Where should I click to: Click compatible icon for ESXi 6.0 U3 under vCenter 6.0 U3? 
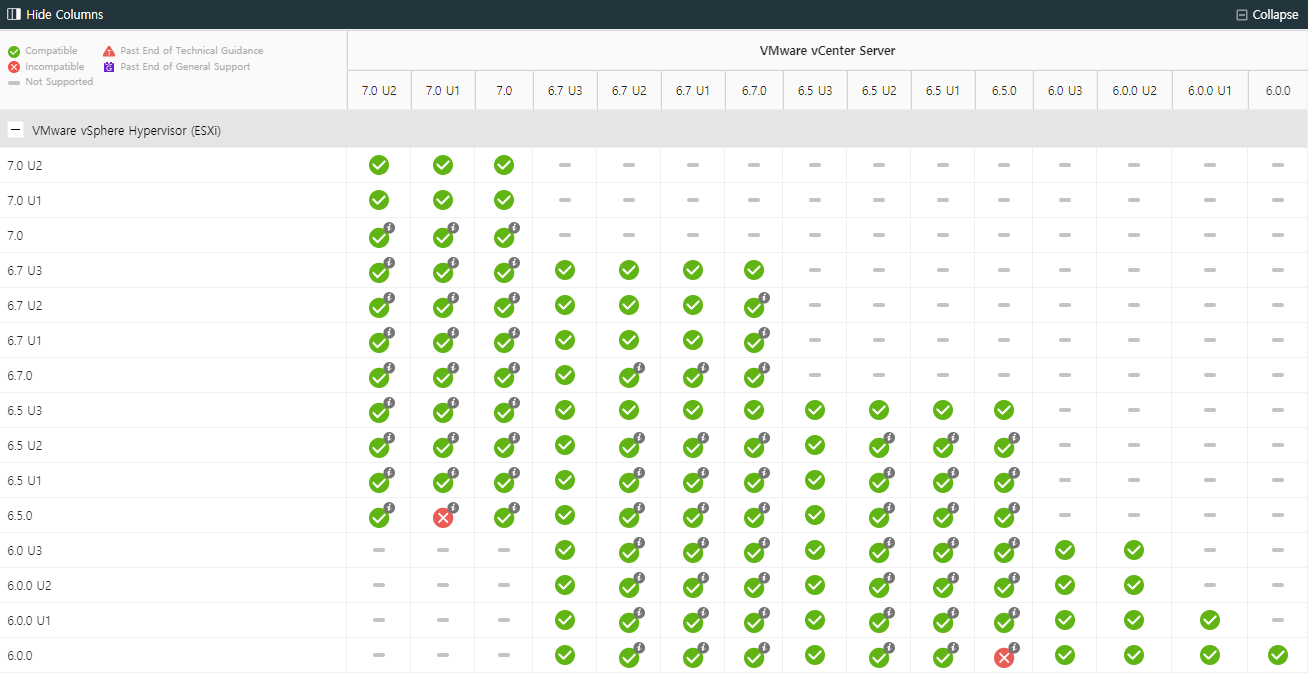(1065, 550)
